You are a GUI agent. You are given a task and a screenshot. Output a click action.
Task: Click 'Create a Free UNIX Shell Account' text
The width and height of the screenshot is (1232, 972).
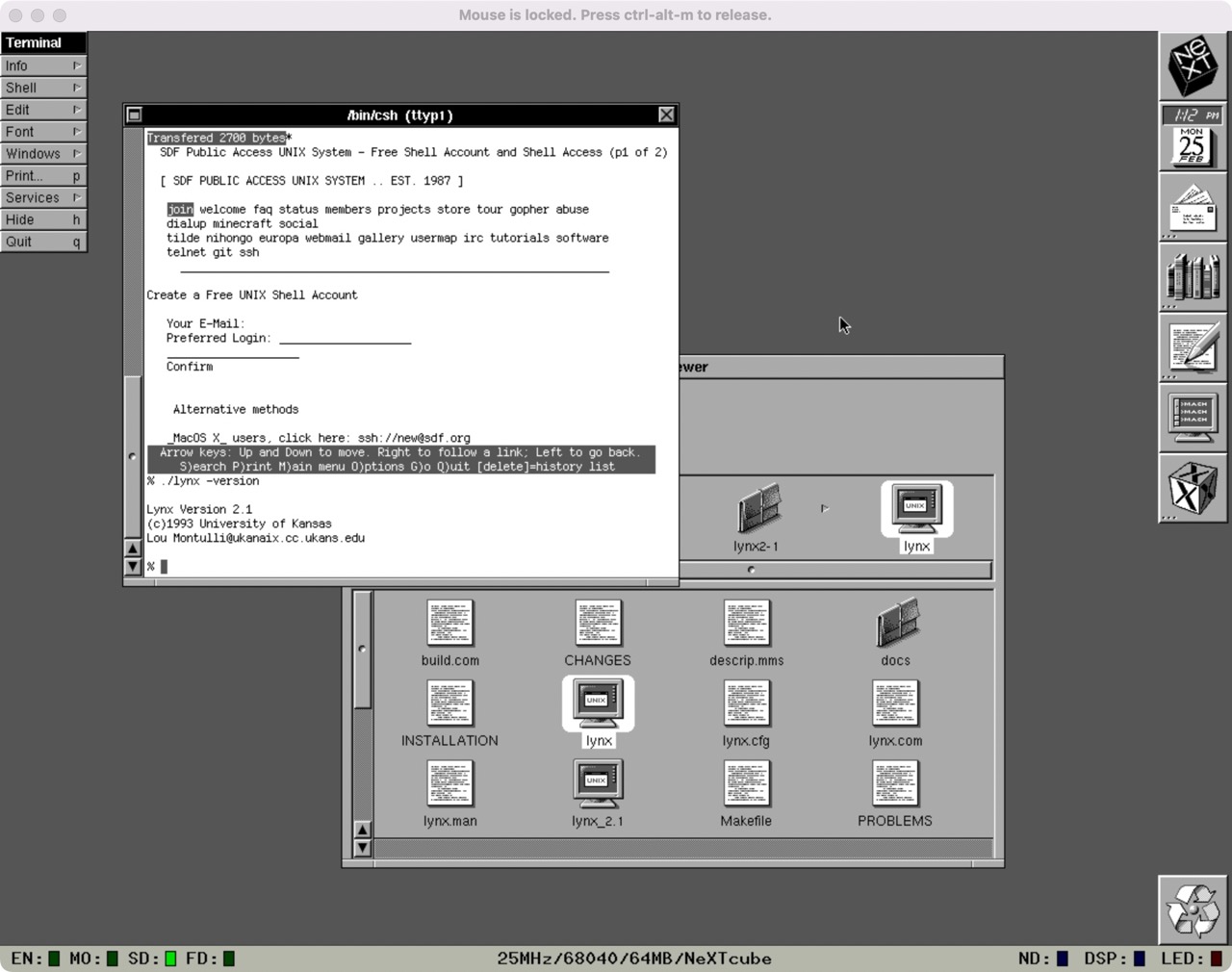tap(252, 295)
